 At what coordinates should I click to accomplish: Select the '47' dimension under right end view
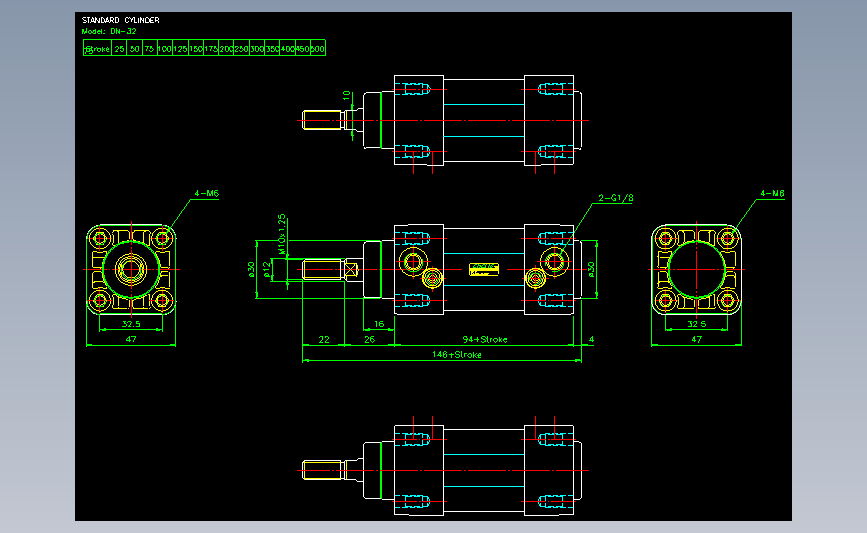697,339
